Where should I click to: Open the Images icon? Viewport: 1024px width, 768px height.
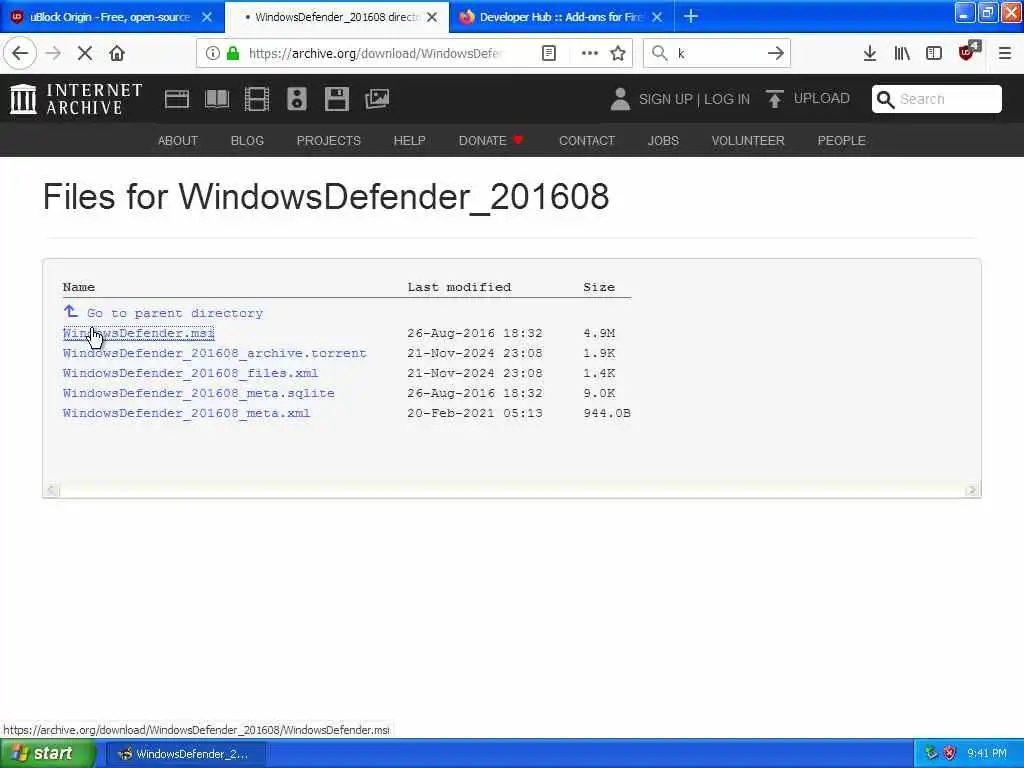(377, 99)
